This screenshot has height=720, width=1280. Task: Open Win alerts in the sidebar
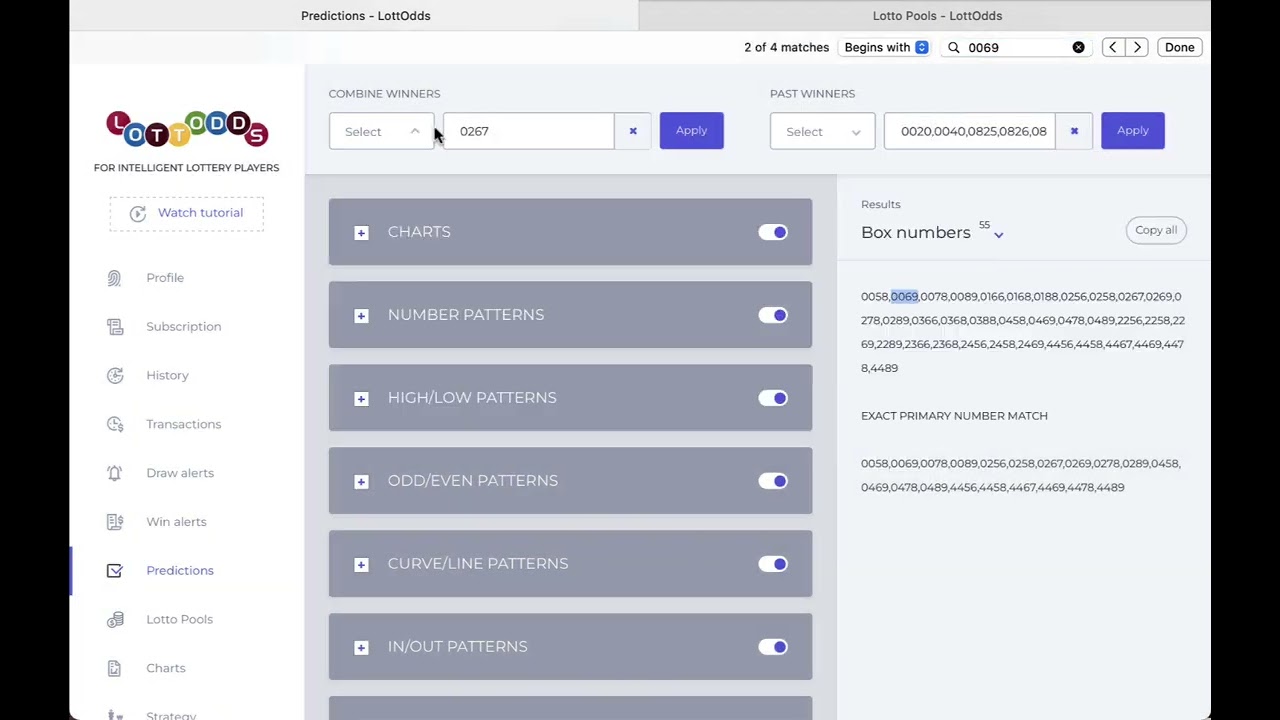coord(176,522)
